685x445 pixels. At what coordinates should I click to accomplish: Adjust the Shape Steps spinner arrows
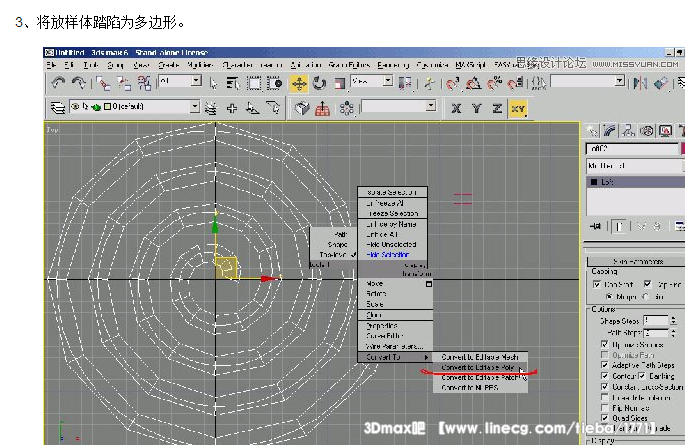tap(673, 321)
